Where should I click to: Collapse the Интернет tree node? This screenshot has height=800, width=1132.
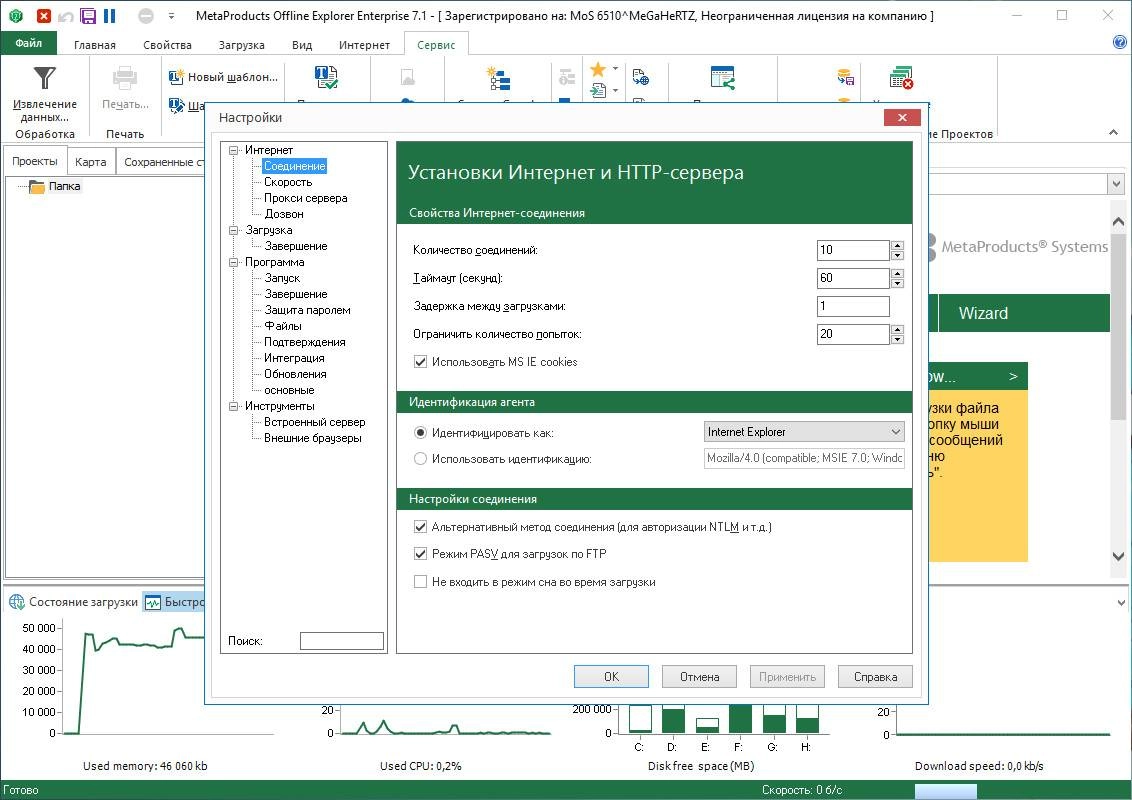point(233,150)
